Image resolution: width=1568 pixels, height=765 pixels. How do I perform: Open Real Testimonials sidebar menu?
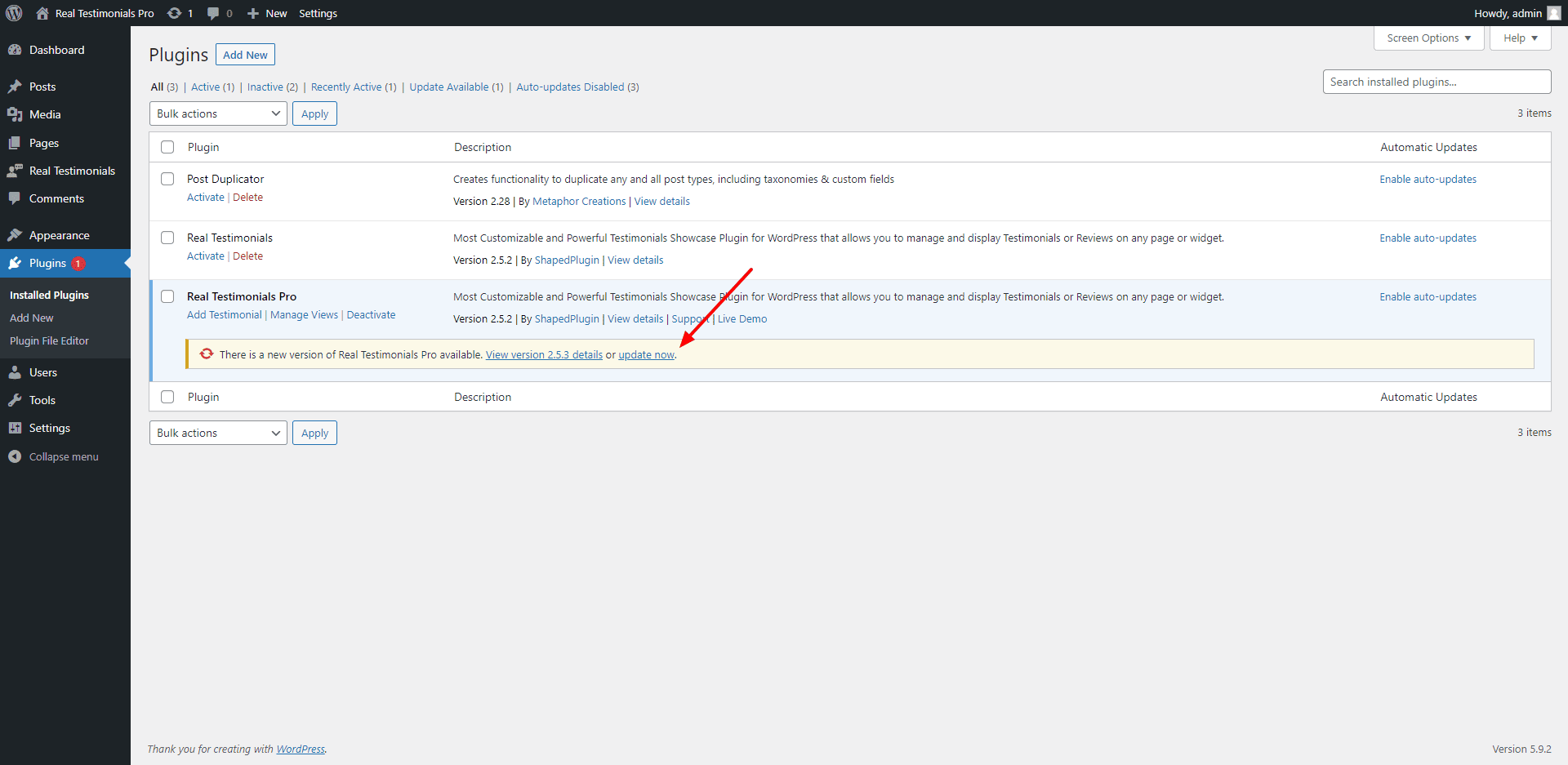[x=72, y=171]
